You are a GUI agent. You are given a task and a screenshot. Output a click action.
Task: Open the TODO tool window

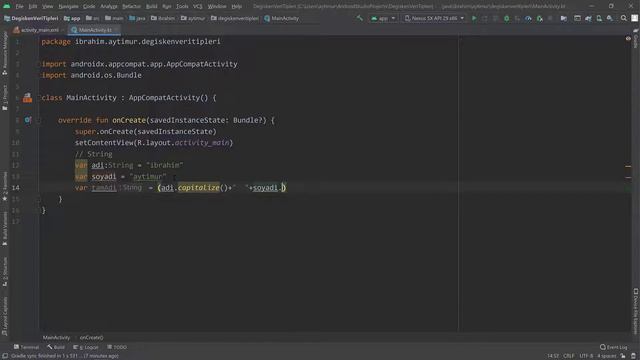117,347
